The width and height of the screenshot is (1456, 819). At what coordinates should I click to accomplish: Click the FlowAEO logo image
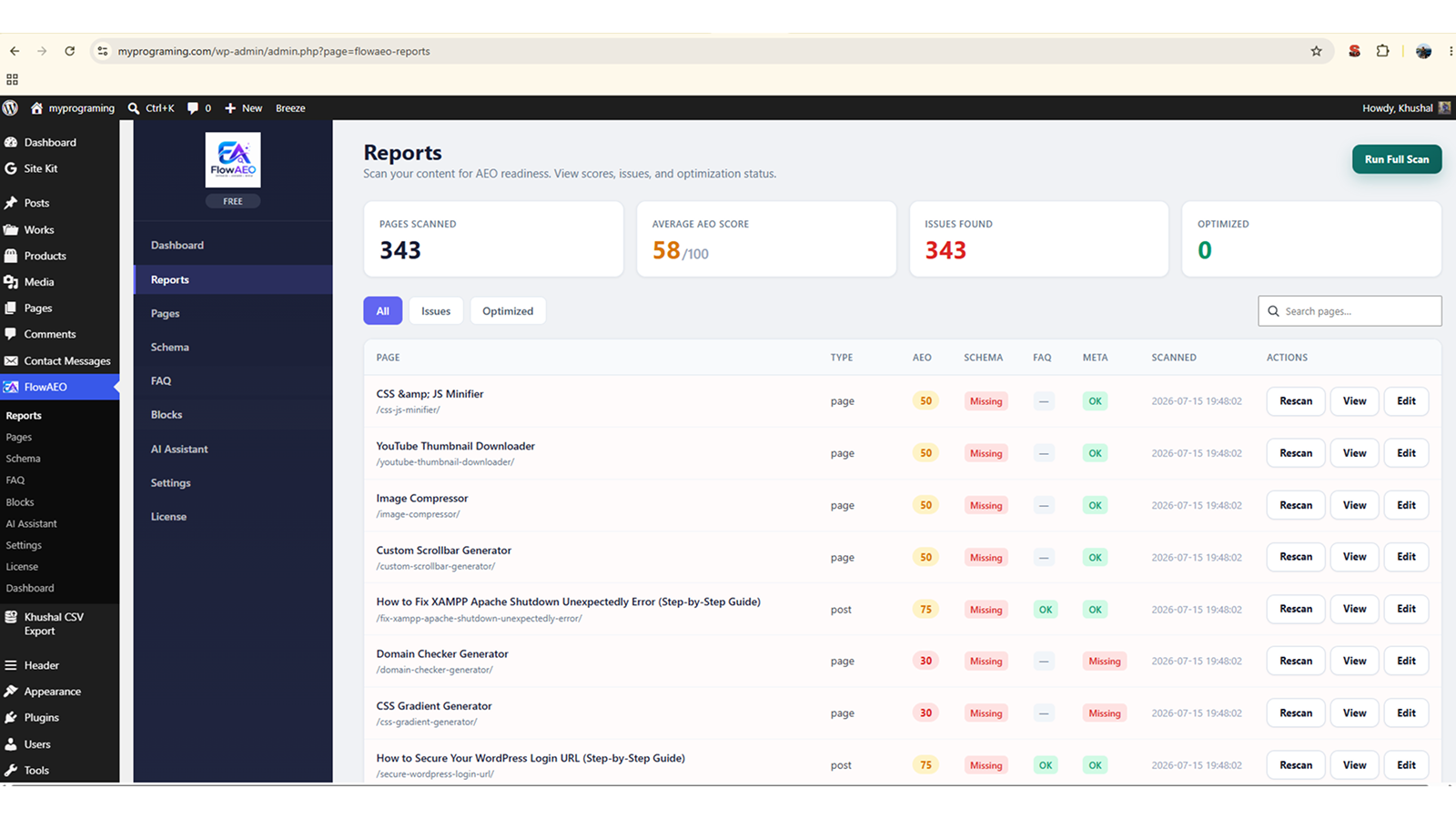(x=233, y=160)
